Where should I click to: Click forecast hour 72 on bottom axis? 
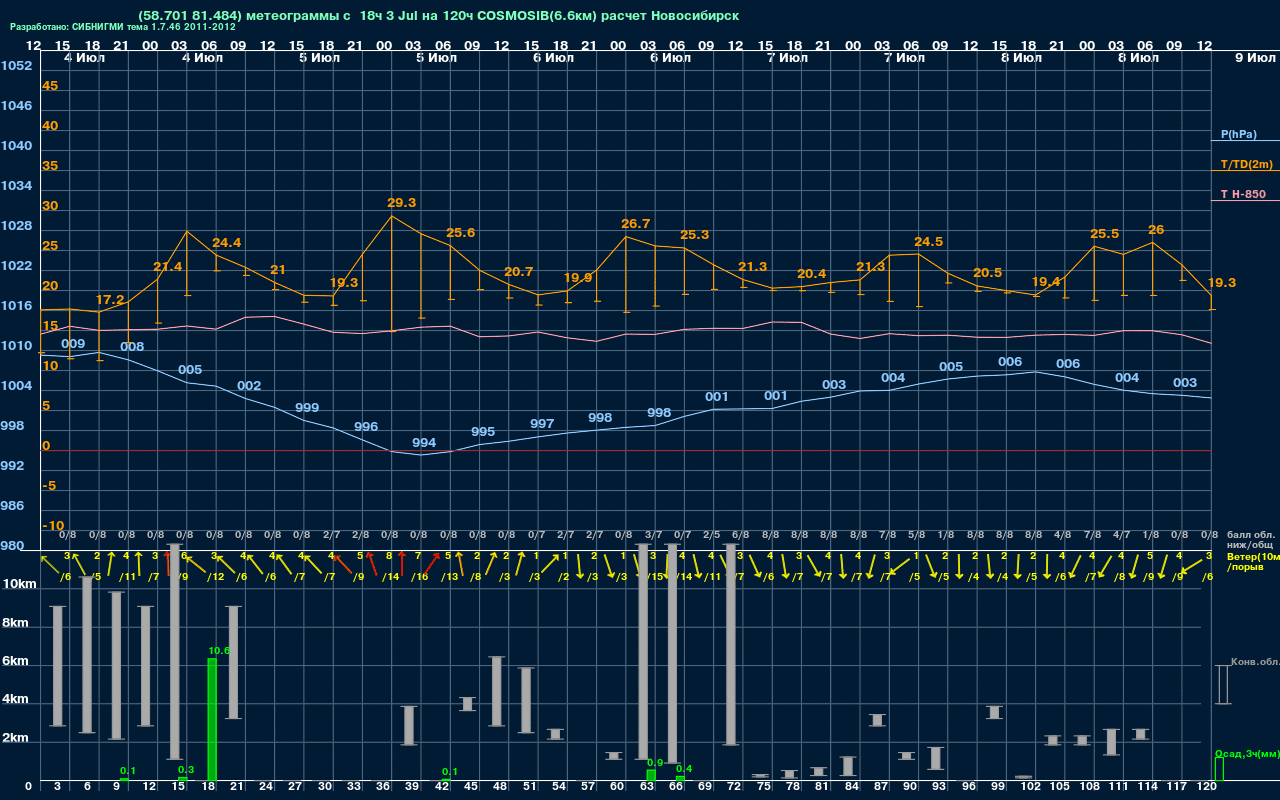pos(735,787)
